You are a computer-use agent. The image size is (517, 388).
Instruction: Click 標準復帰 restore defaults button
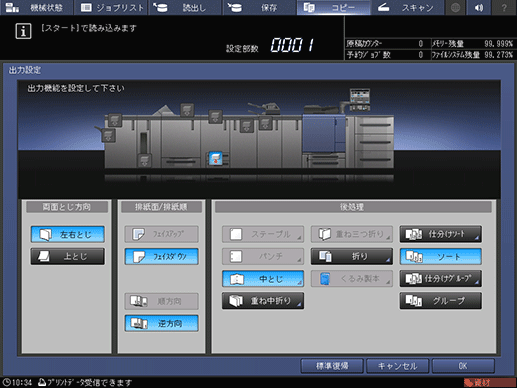(x=332, y=366)
